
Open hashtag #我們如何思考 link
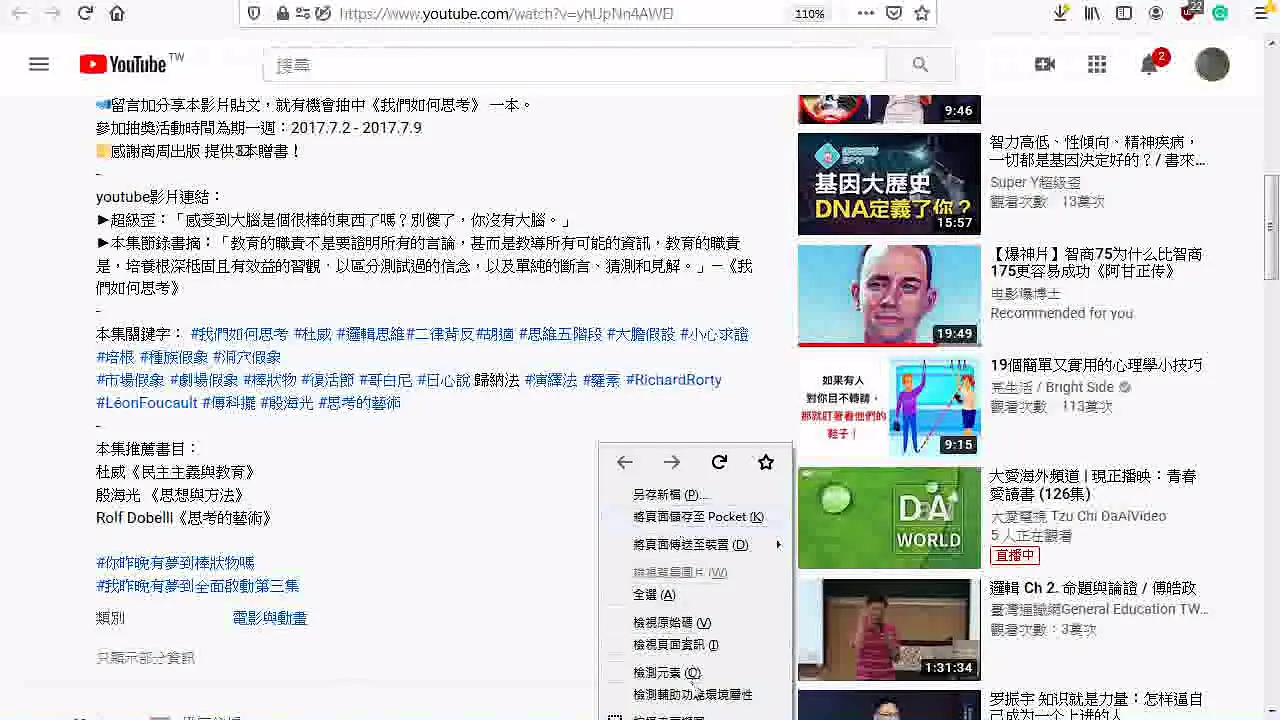coord(239,335)
